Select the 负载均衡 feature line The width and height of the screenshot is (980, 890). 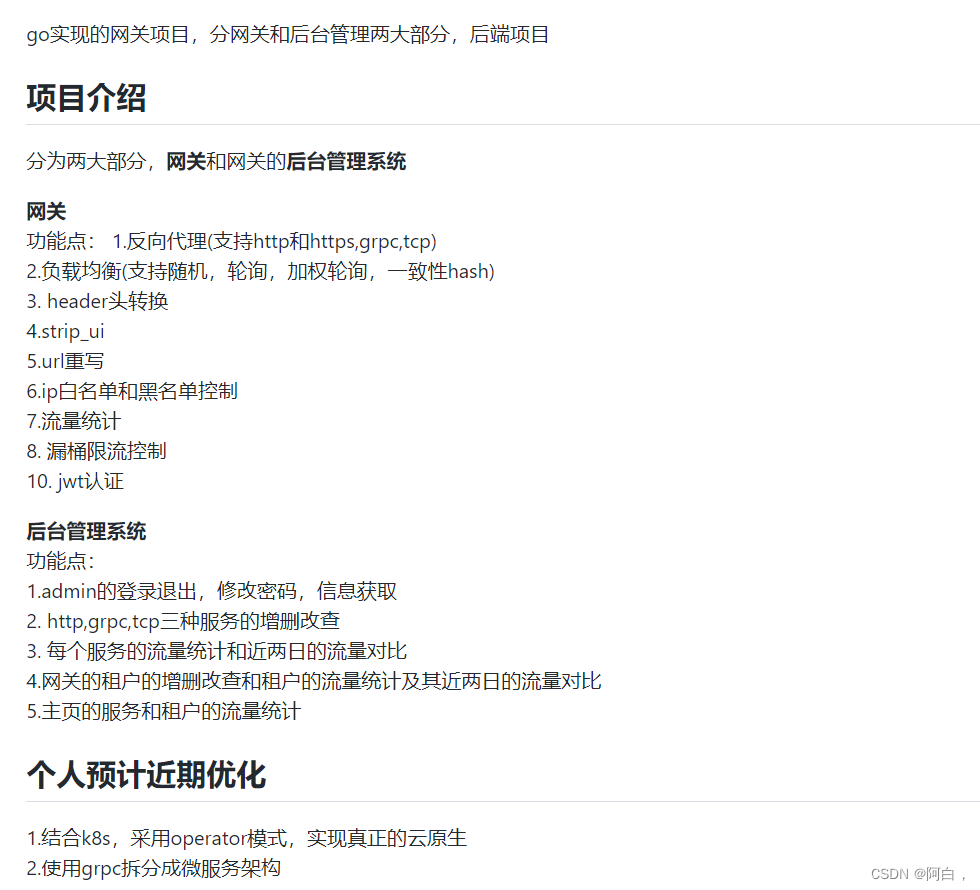coord(260,271)
